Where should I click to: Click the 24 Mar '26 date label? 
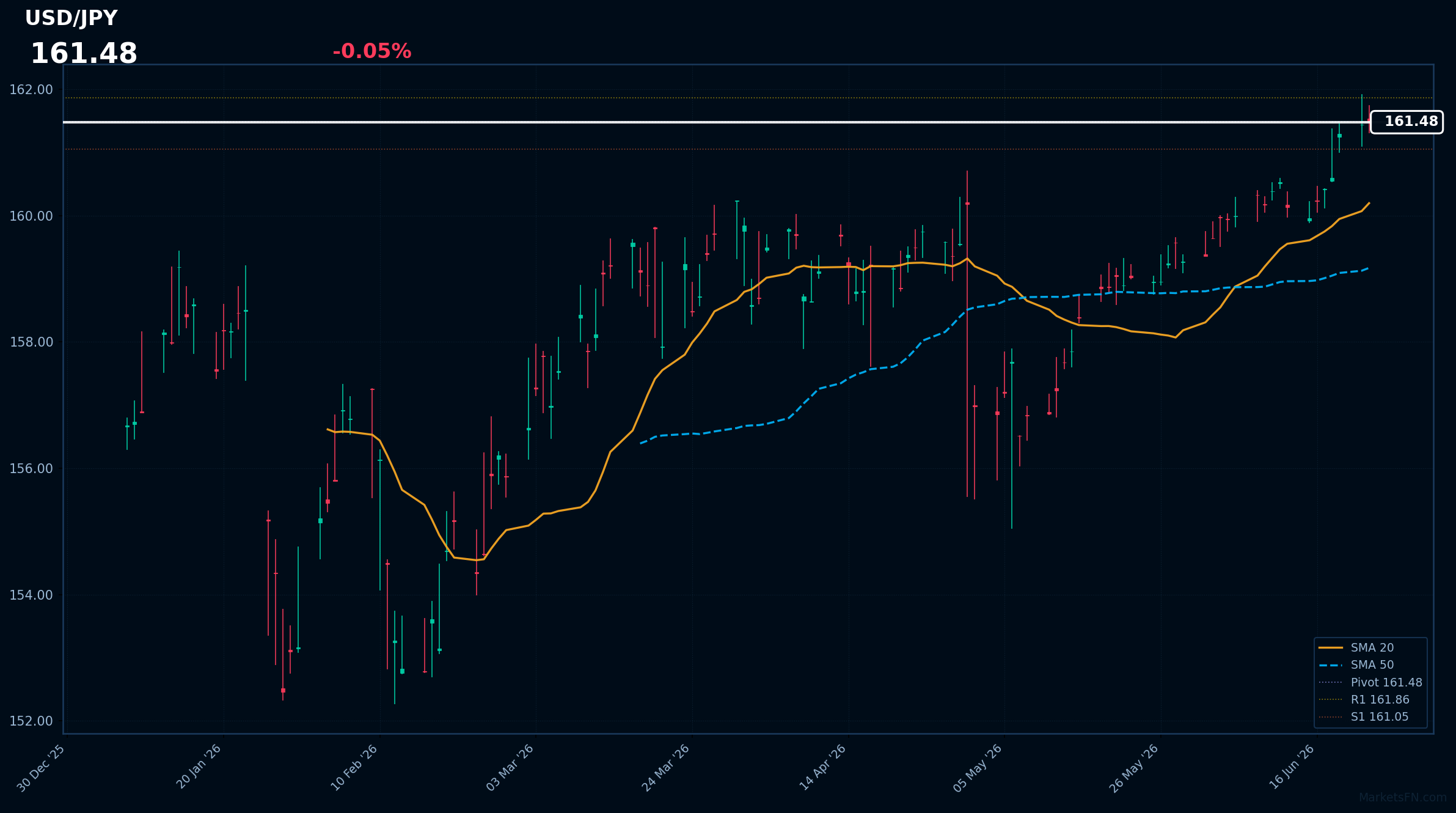667,768
